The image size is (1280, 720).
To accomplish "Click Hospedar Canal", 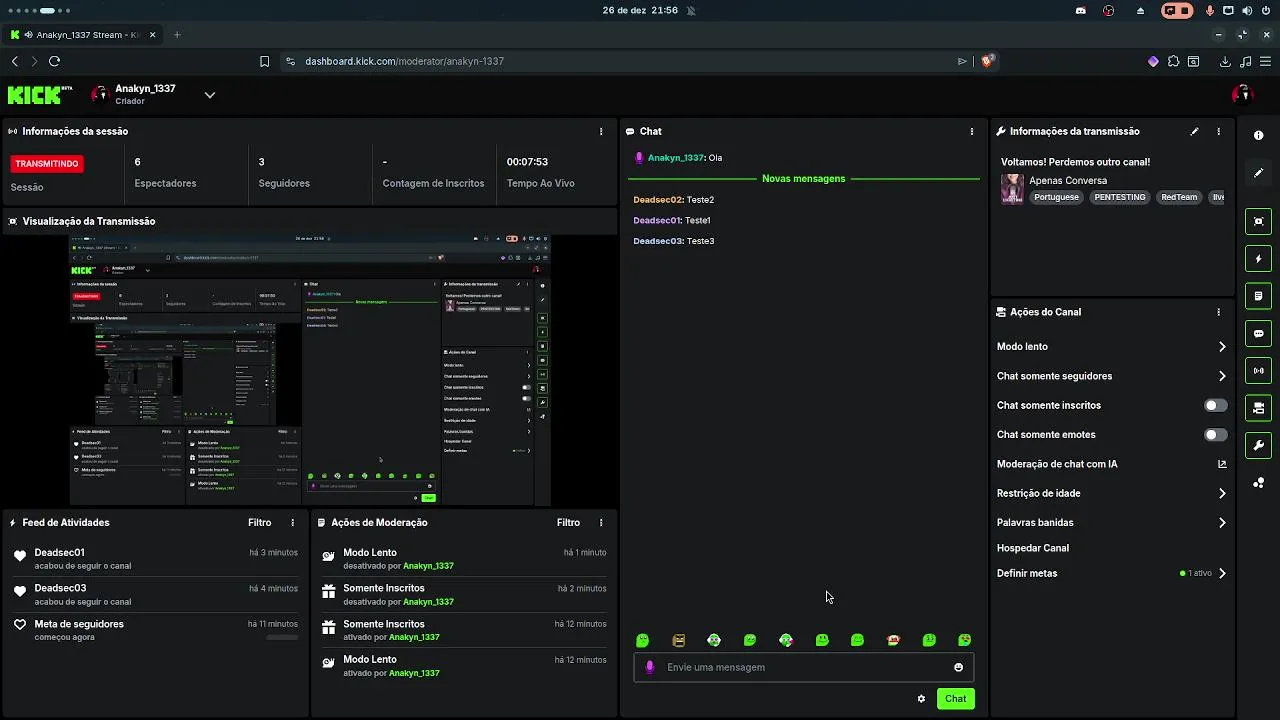I will click(1033, 548).
